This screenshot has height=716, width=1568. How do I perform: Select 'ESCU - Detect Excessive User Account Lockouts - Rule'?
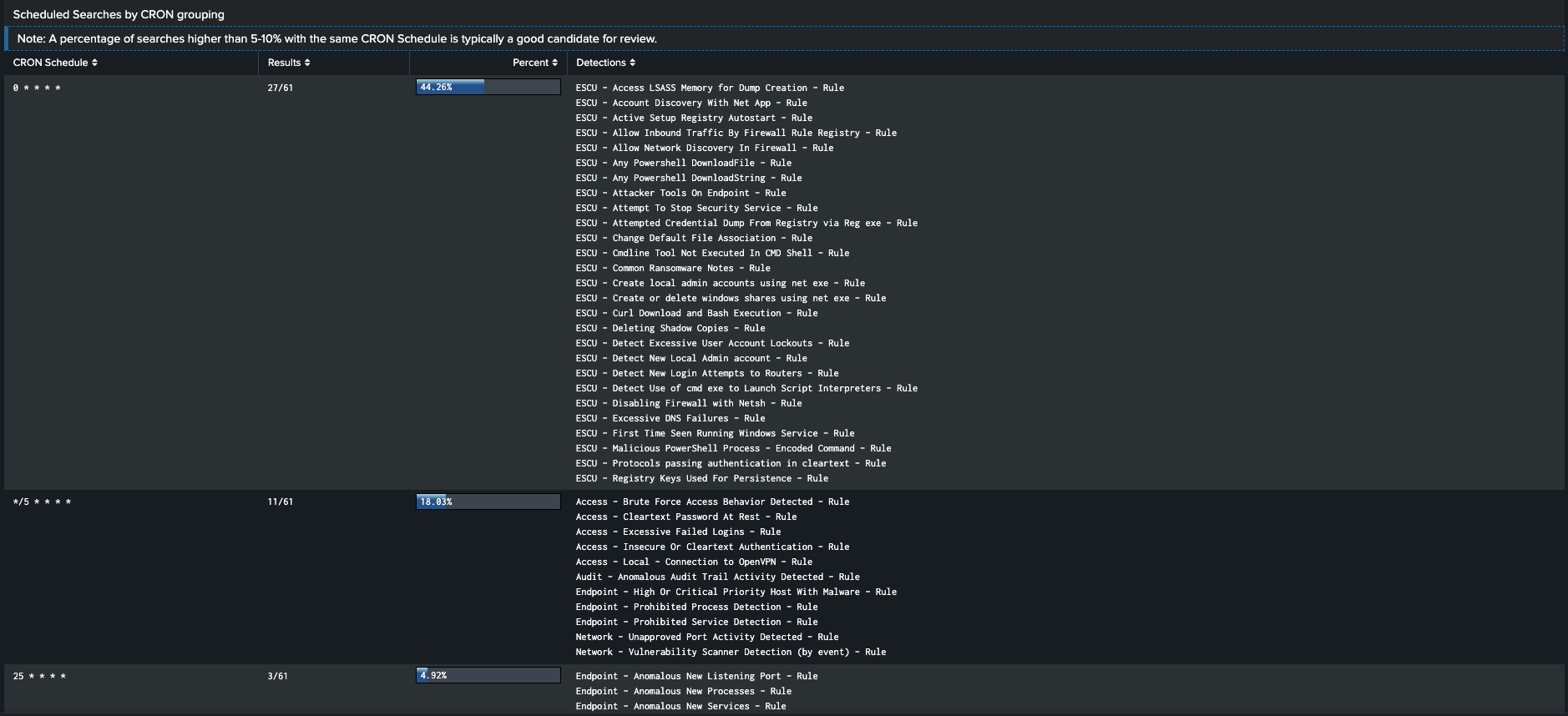click(712, 343)
